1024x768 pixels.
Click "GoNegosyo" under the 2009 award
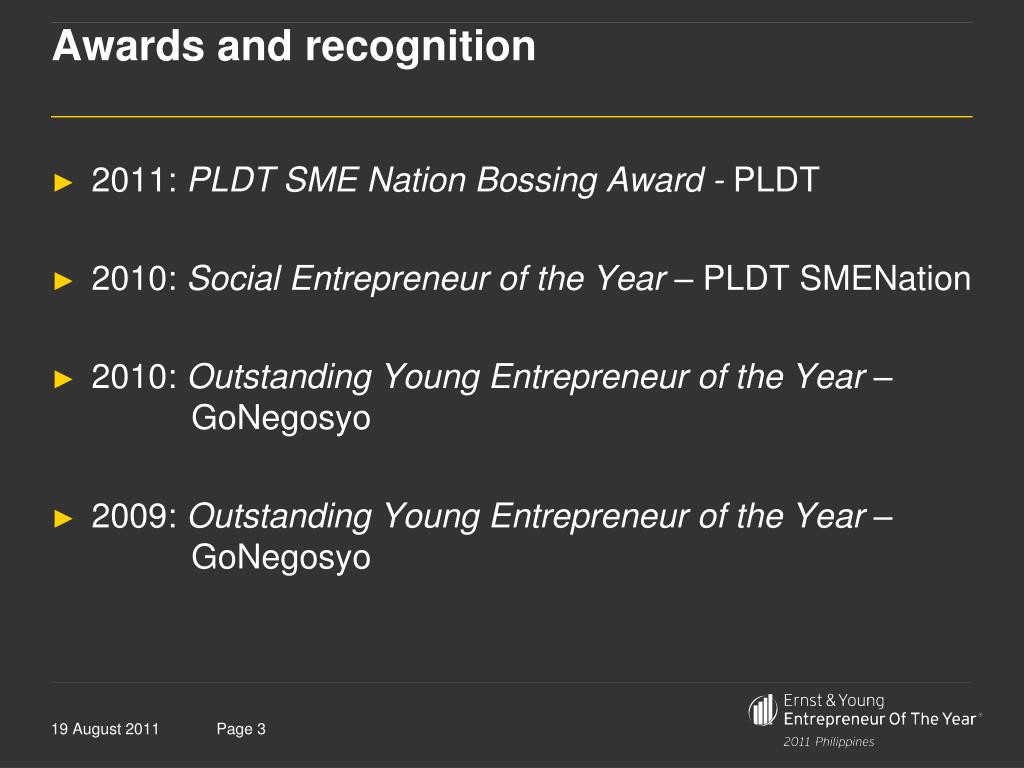281,558
